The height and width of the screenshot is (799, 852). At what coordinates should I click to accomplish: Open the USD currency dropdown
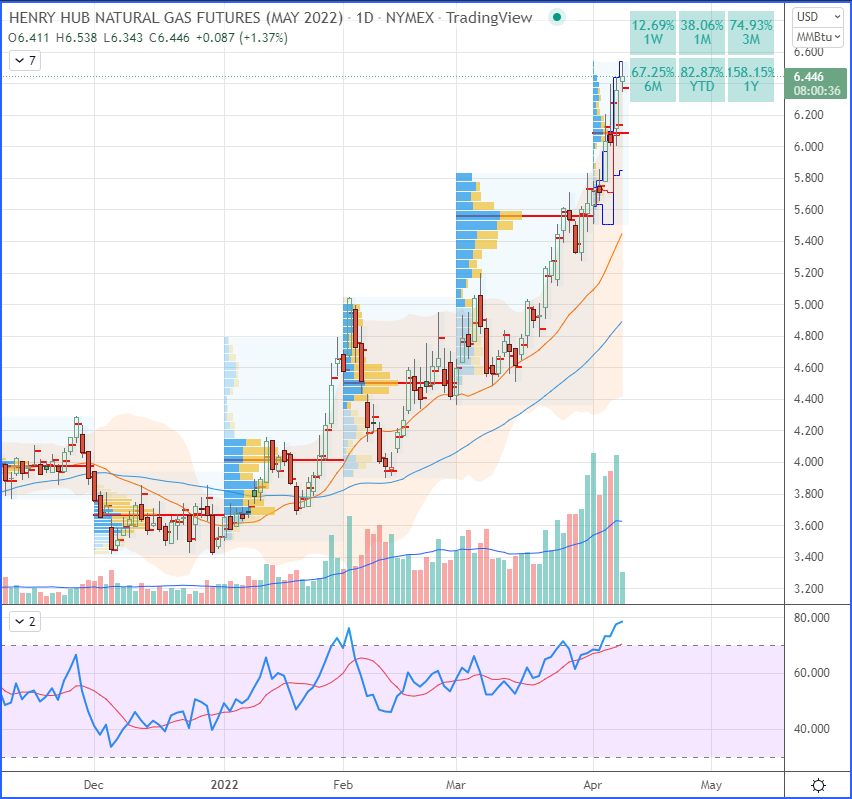(818, 17)
